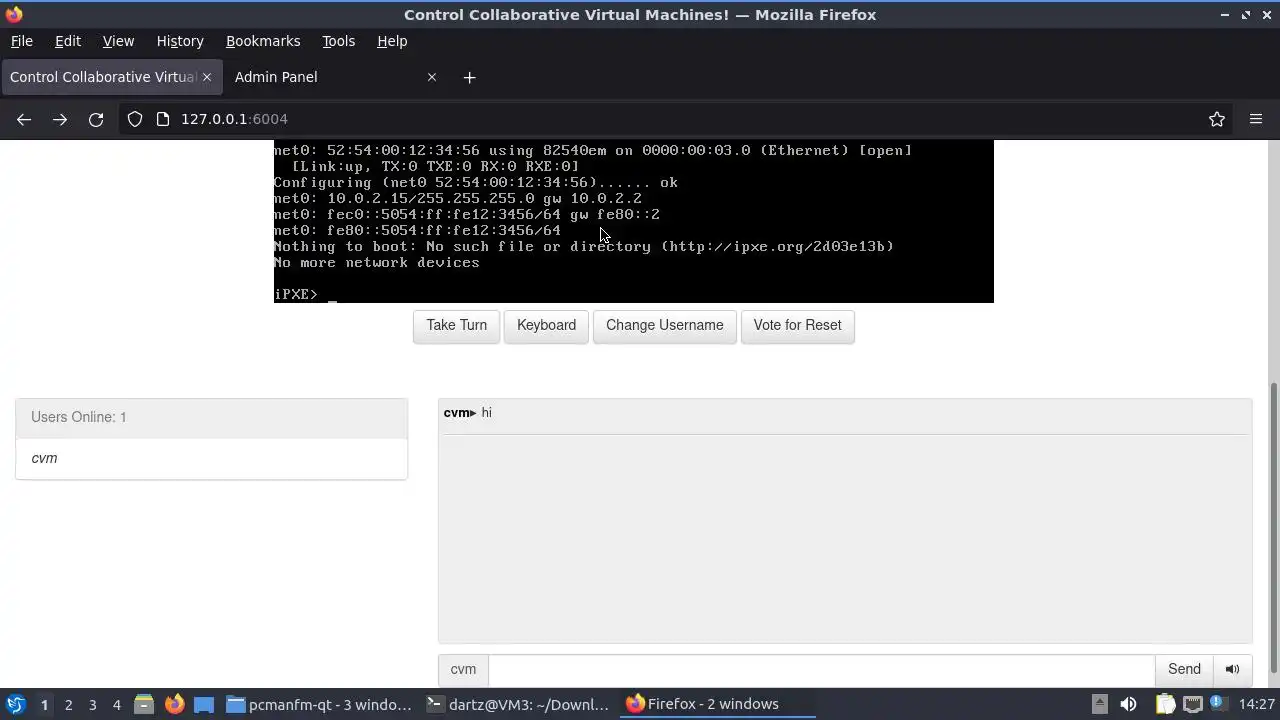Click the Take Turn button
The height and width of the screenshot is (720, 1280).
(x=456, y=326)
